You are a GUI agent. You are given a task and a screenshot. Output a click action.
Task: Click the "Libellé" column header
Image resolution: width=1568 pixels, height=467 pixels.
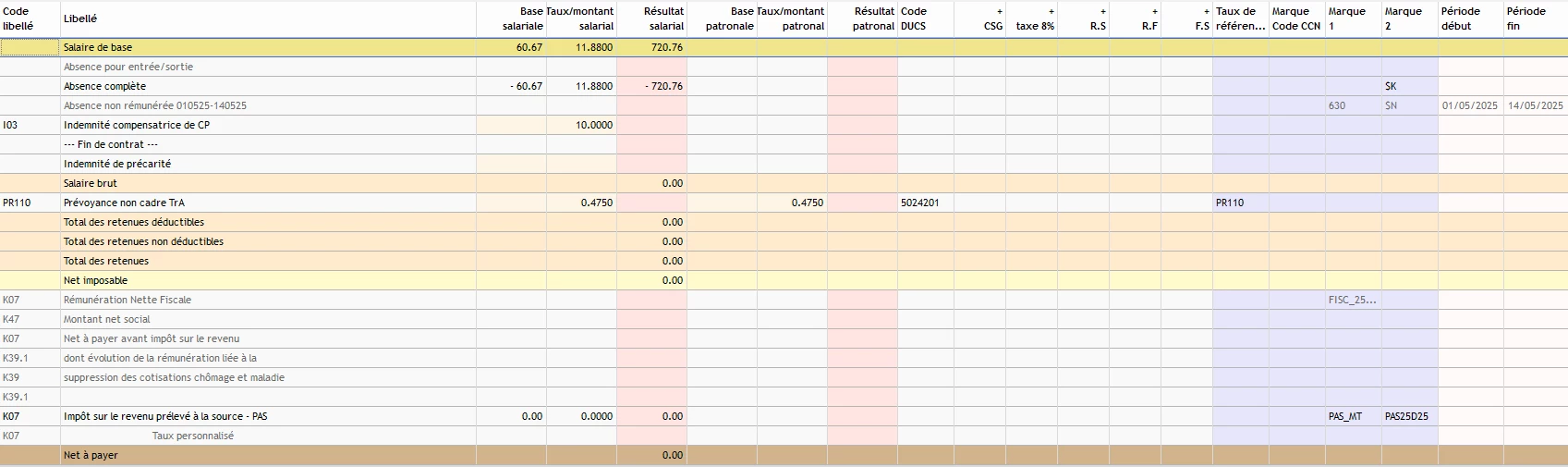[268, 18]
